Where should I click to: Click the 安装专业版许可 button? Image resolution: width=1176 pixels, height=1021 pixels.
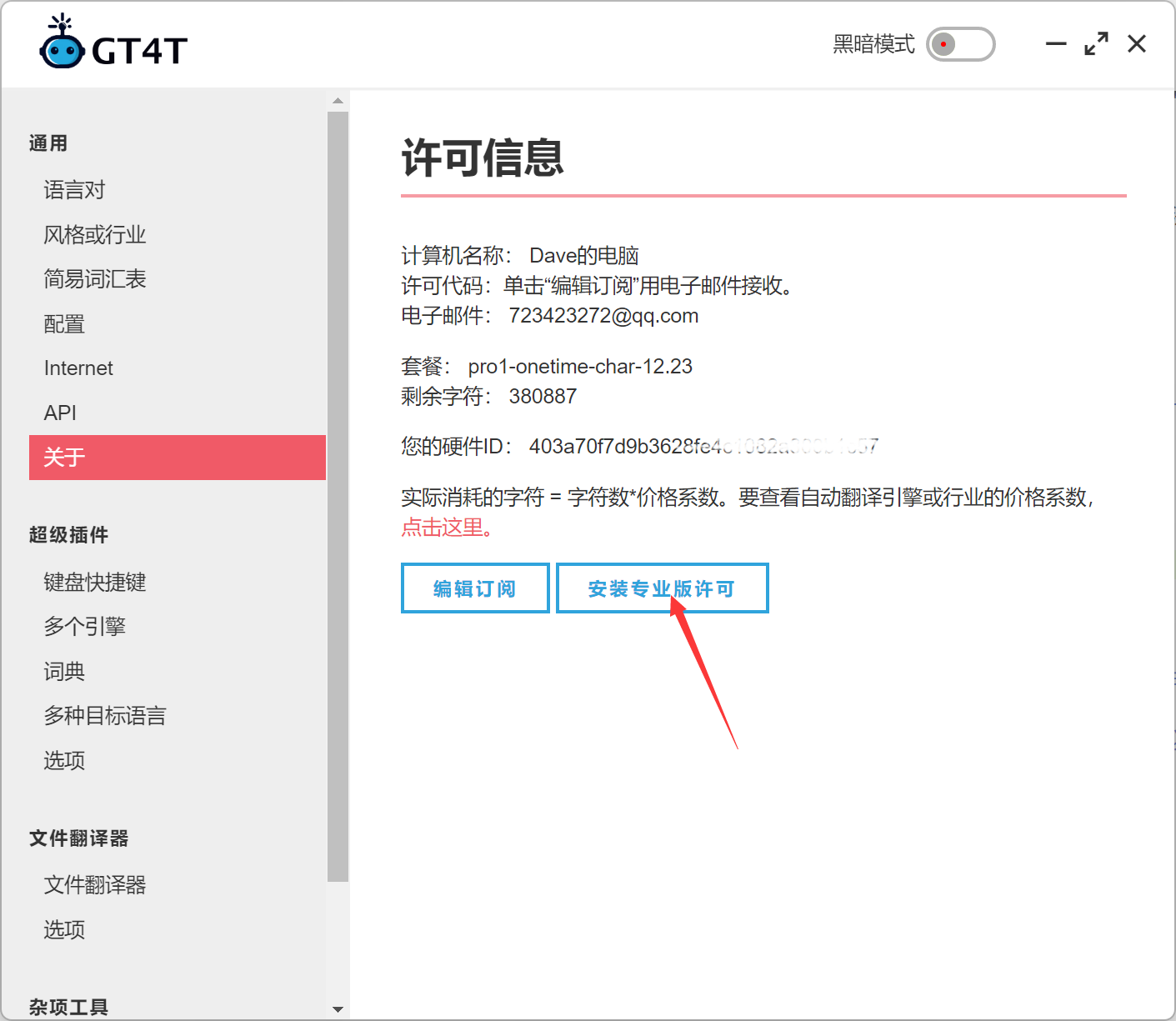pos(662,588)
